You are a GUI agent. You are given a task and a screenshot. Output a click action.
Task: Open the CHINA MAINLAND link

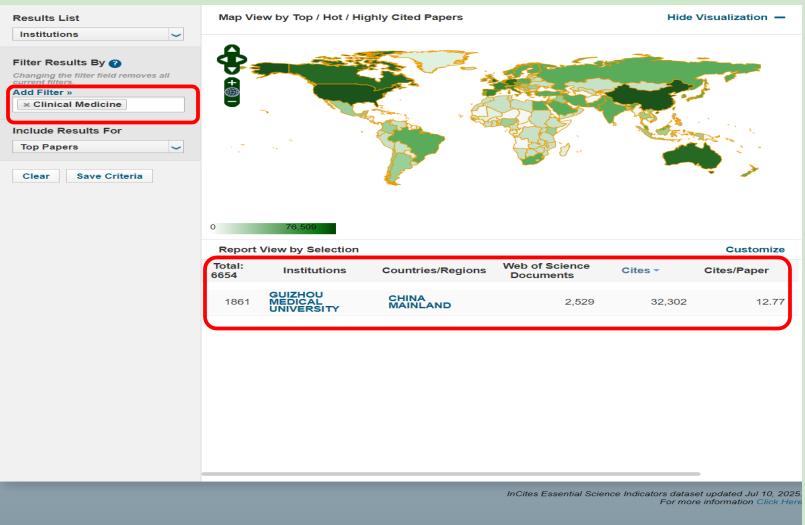(x=419, y=302)
